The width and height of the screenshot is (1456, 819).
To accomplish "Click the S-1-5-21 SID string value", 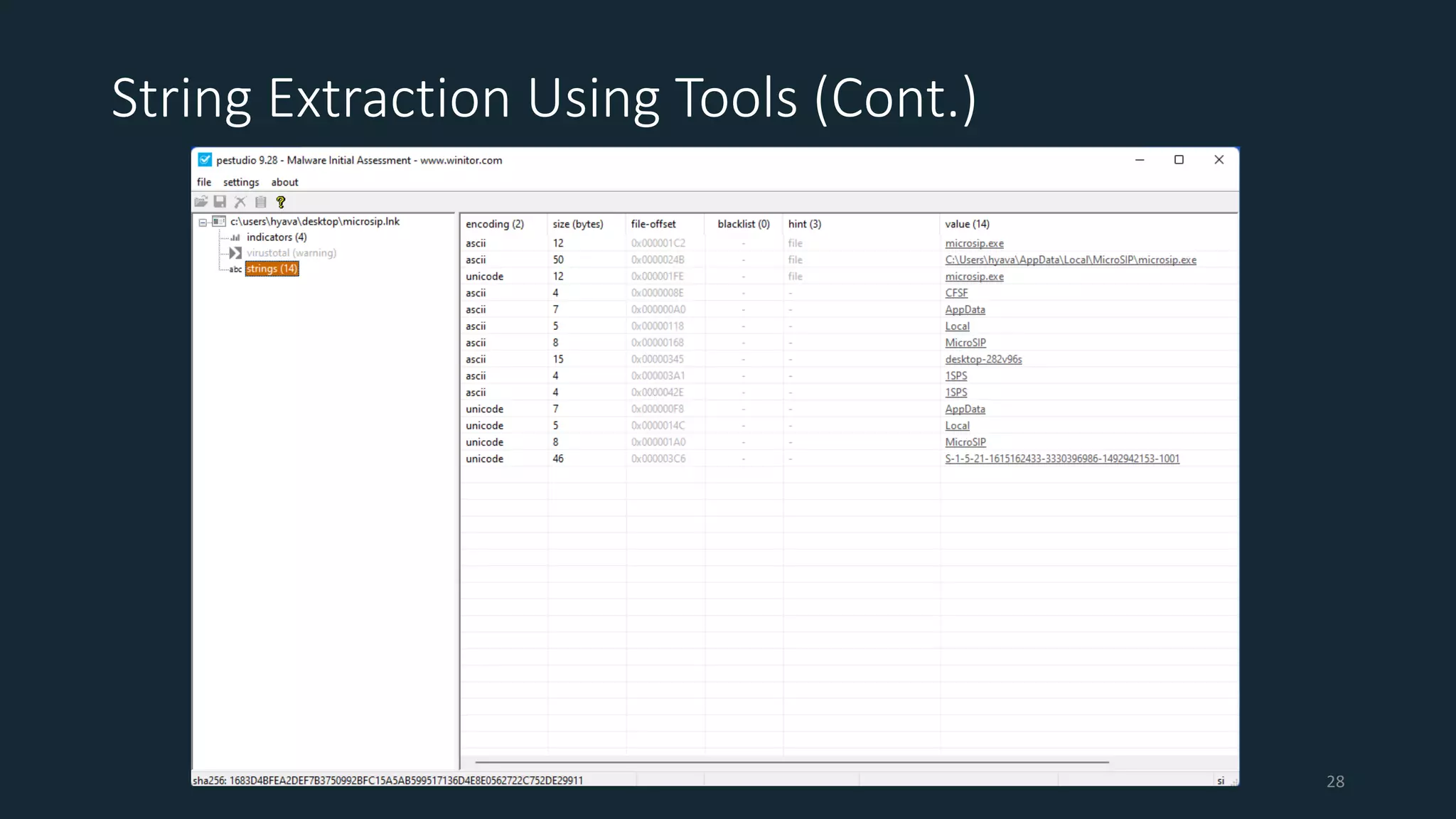I will click(1061, 459).
